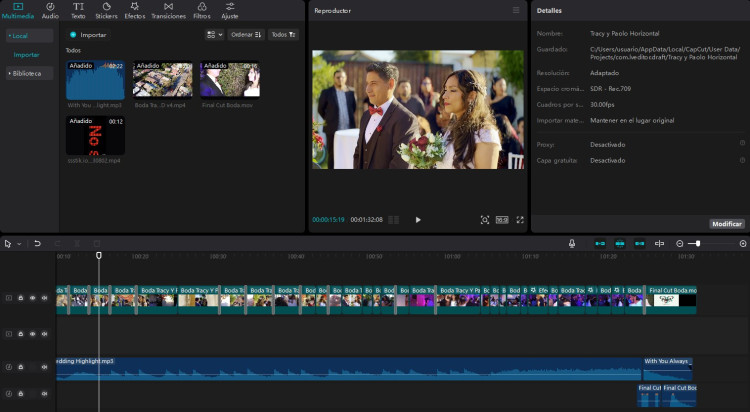Open the Multimedia tab
This screenshot has width=750, height=412.
tap(18, 11)
